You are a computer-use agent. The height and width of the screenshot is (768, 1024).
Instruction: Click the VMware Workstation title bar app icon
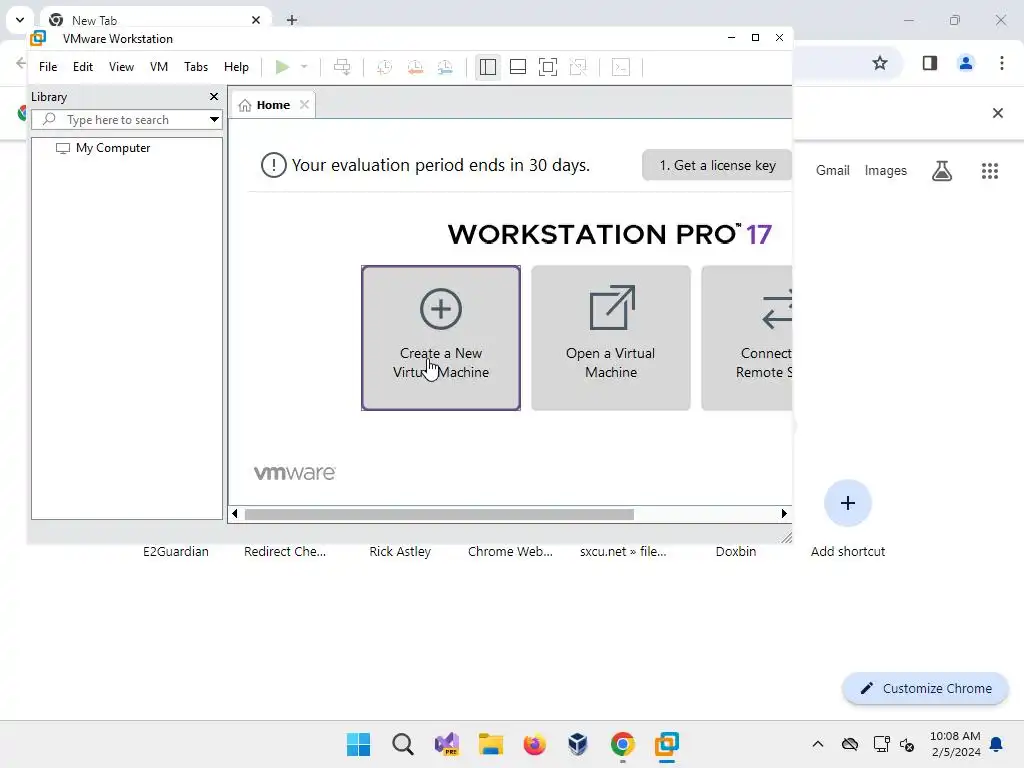click(x=38, y=39)
